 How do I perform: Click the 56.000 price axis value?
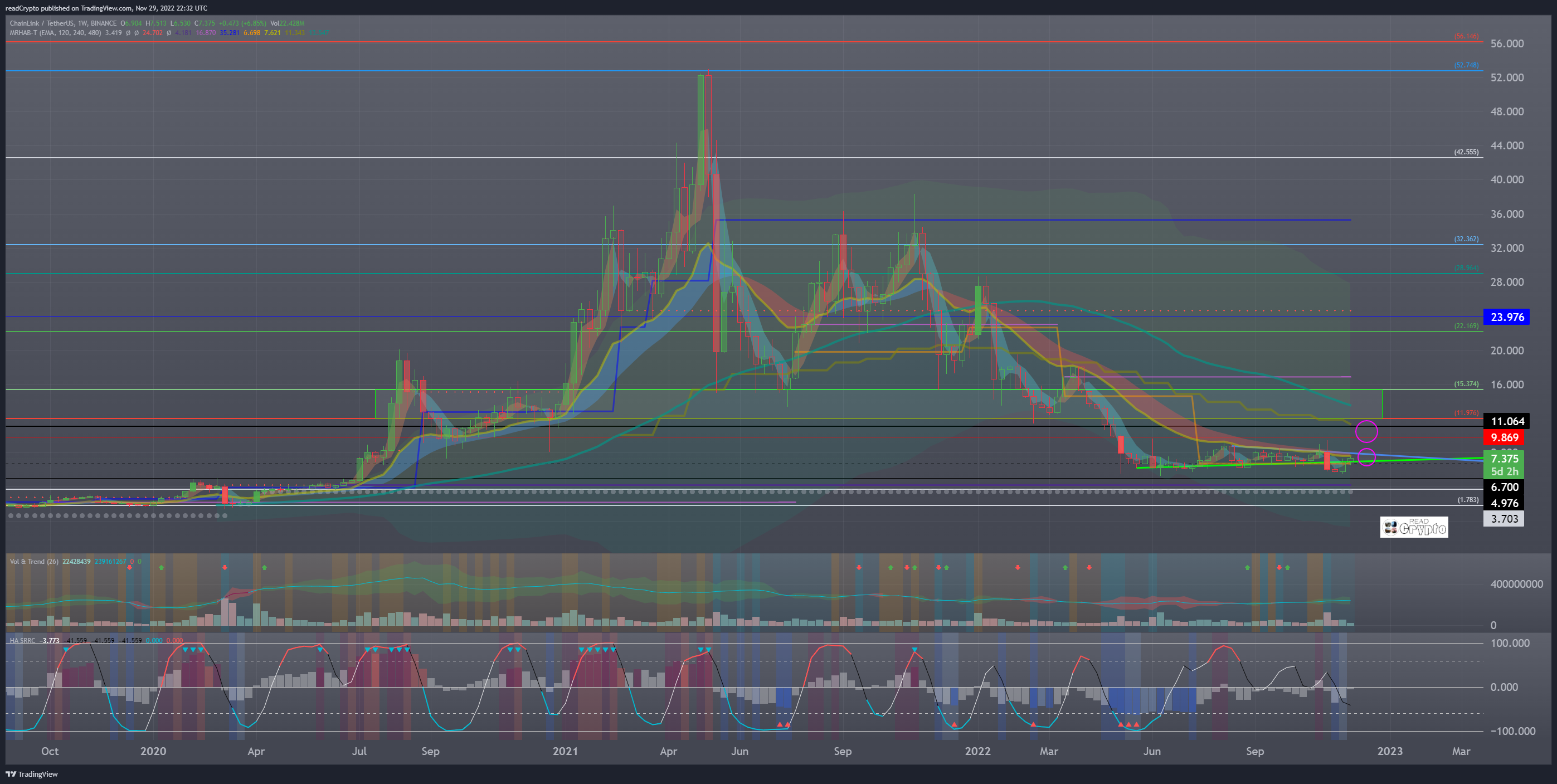click(x=1507, y=43)
